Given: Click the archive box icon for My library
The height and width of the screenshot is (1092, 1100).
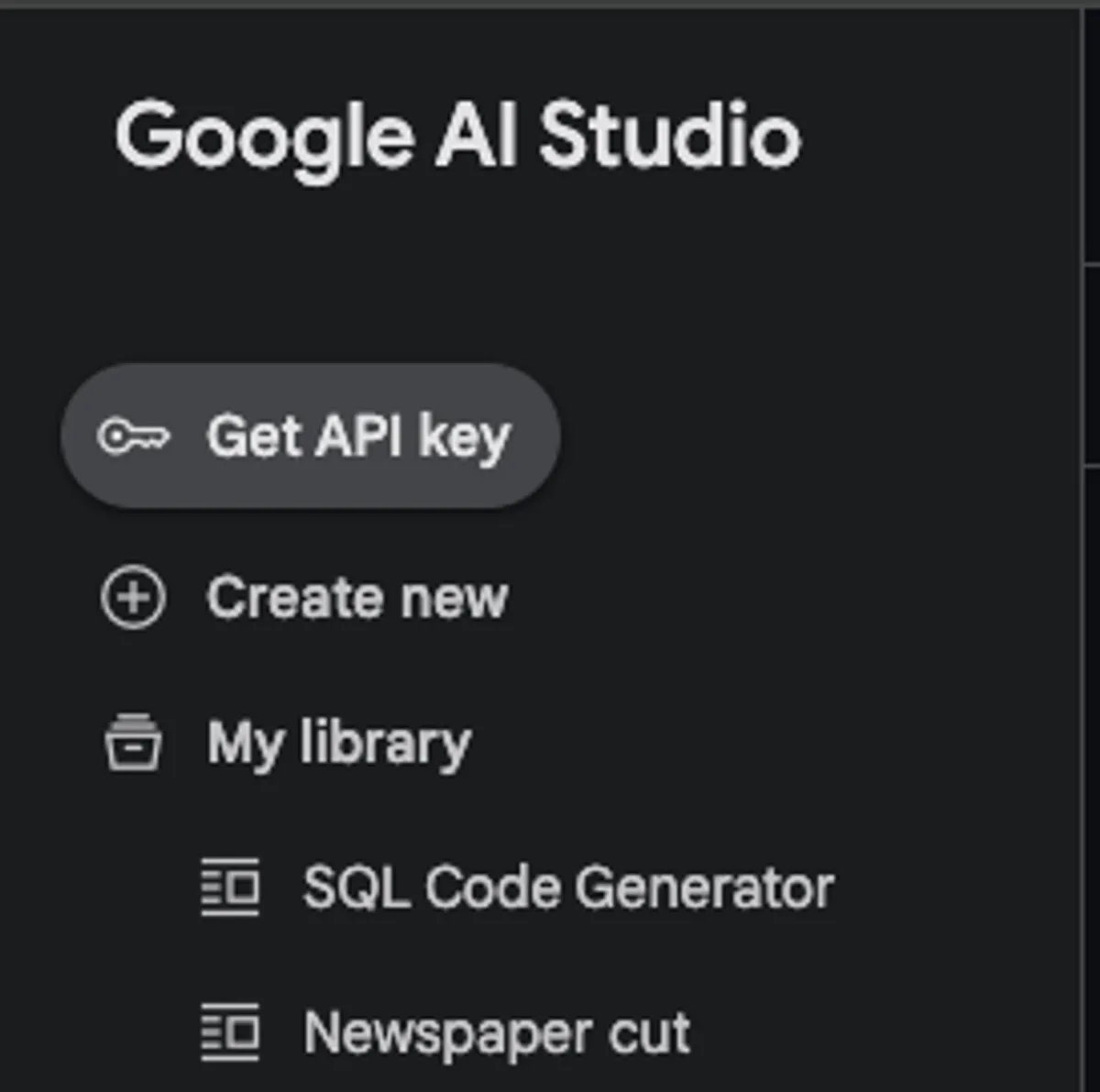Looking at the screenshot, I should [134, 743].
